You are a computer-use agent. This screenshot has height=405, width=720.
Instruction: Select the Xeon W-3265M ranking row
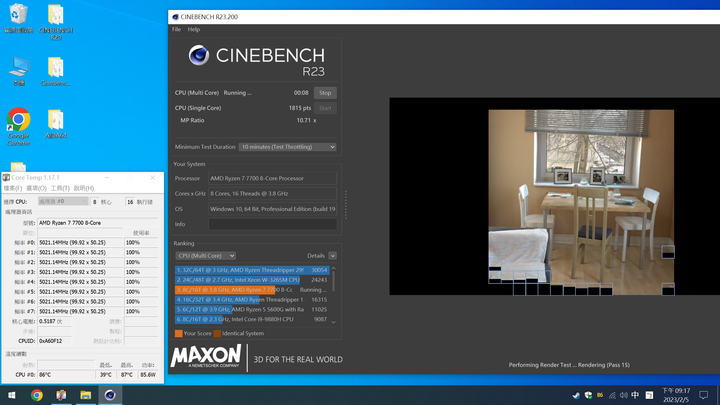pos(252,280)
